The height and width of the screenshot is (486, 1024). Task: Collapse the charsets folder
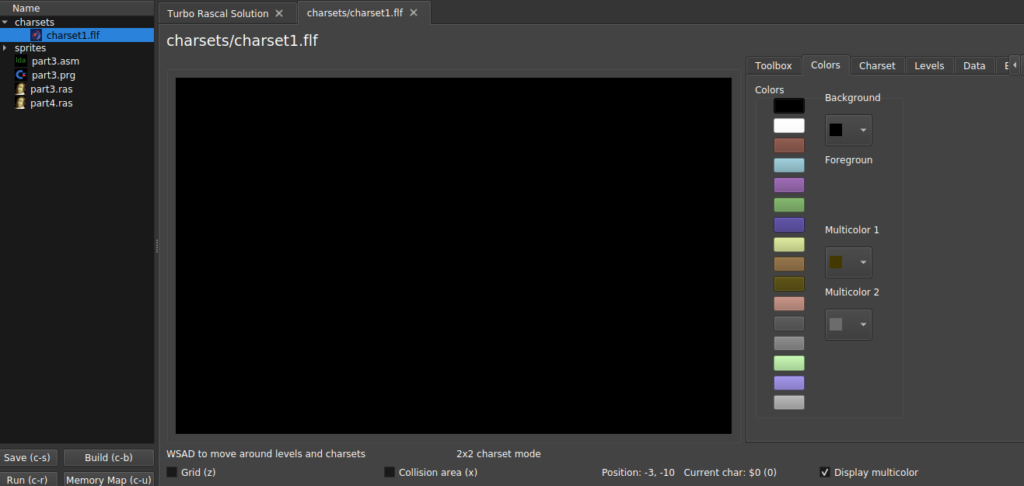(5, 22)
